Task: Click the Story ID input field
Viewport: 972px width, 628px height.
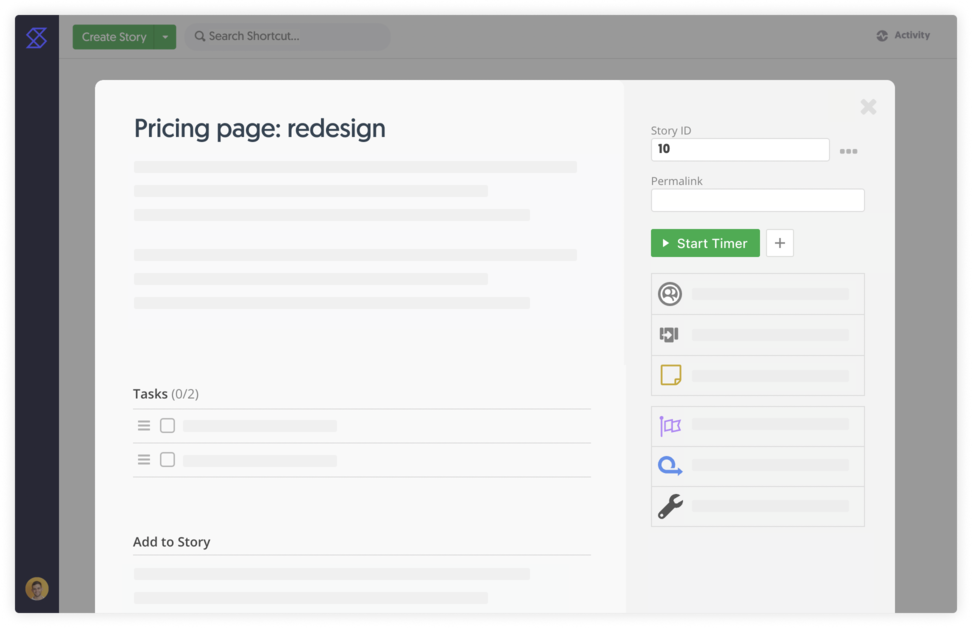Action: [x=740, y=150]
